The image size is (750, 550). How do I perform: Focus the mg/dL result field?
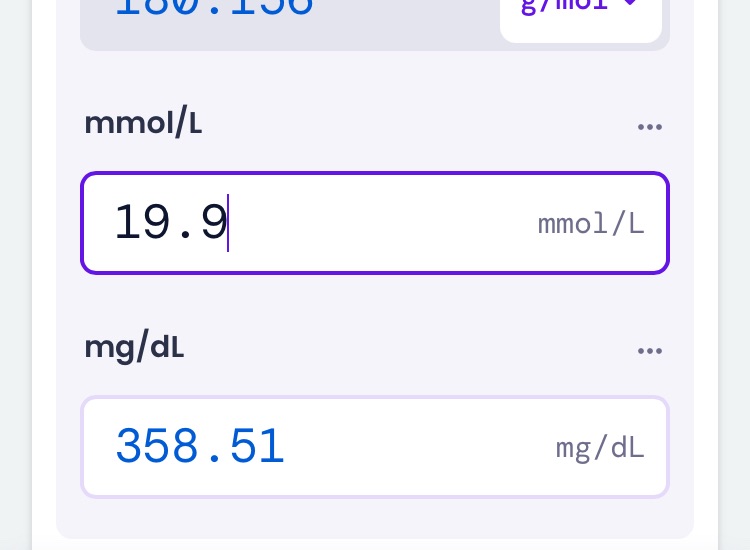375,447
